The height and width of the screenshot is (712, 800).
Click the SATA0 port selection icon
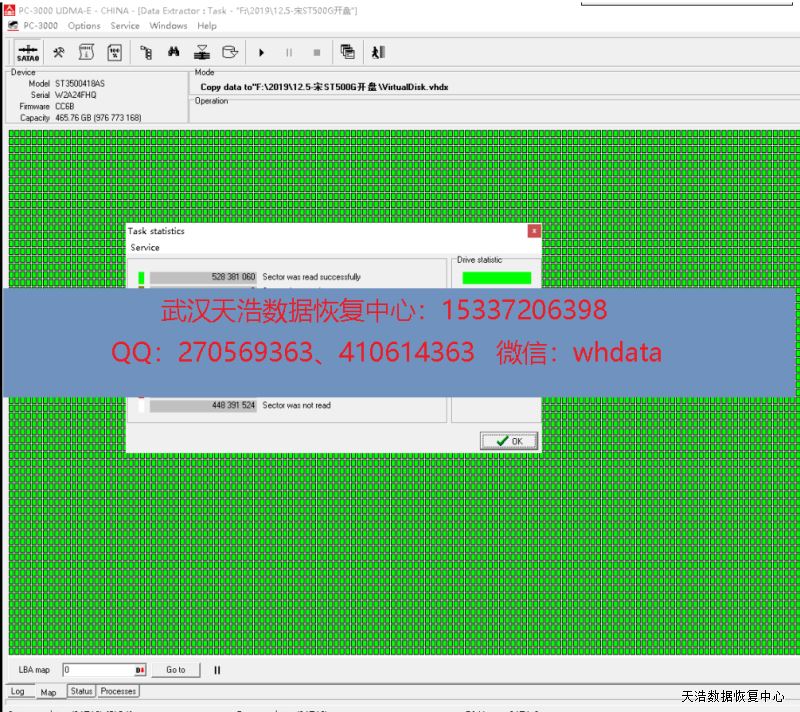pyautogui.click(x=27, y=53)
